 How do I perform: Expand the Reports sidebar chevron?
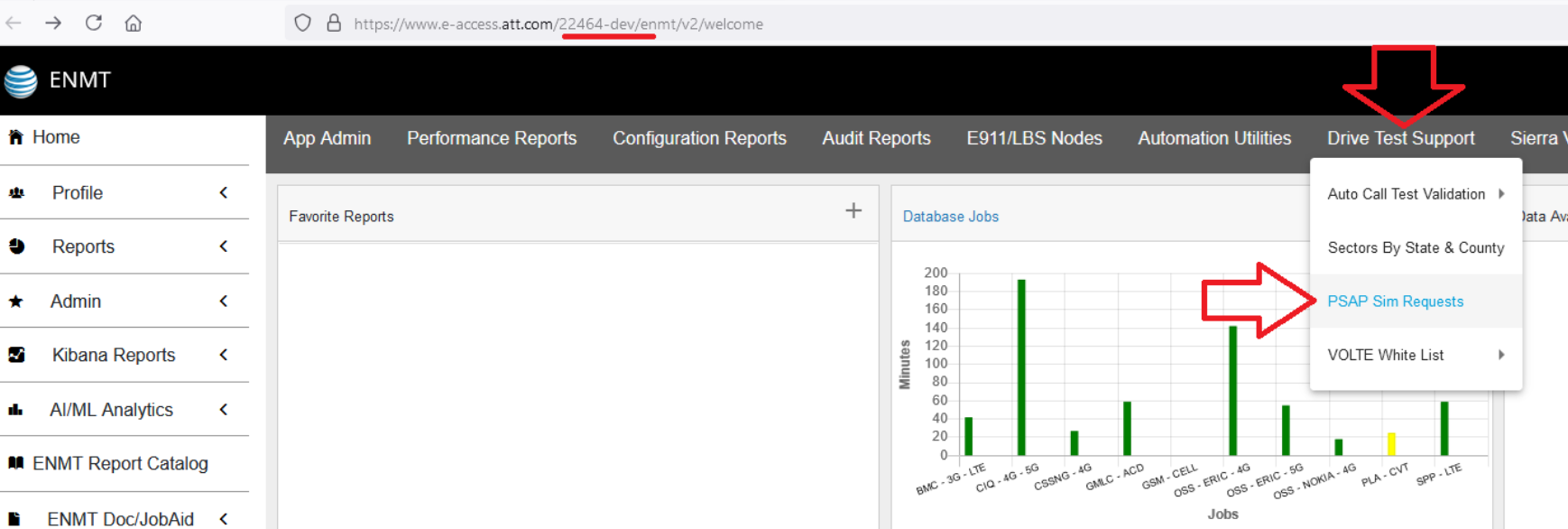(x=223, y=246)
